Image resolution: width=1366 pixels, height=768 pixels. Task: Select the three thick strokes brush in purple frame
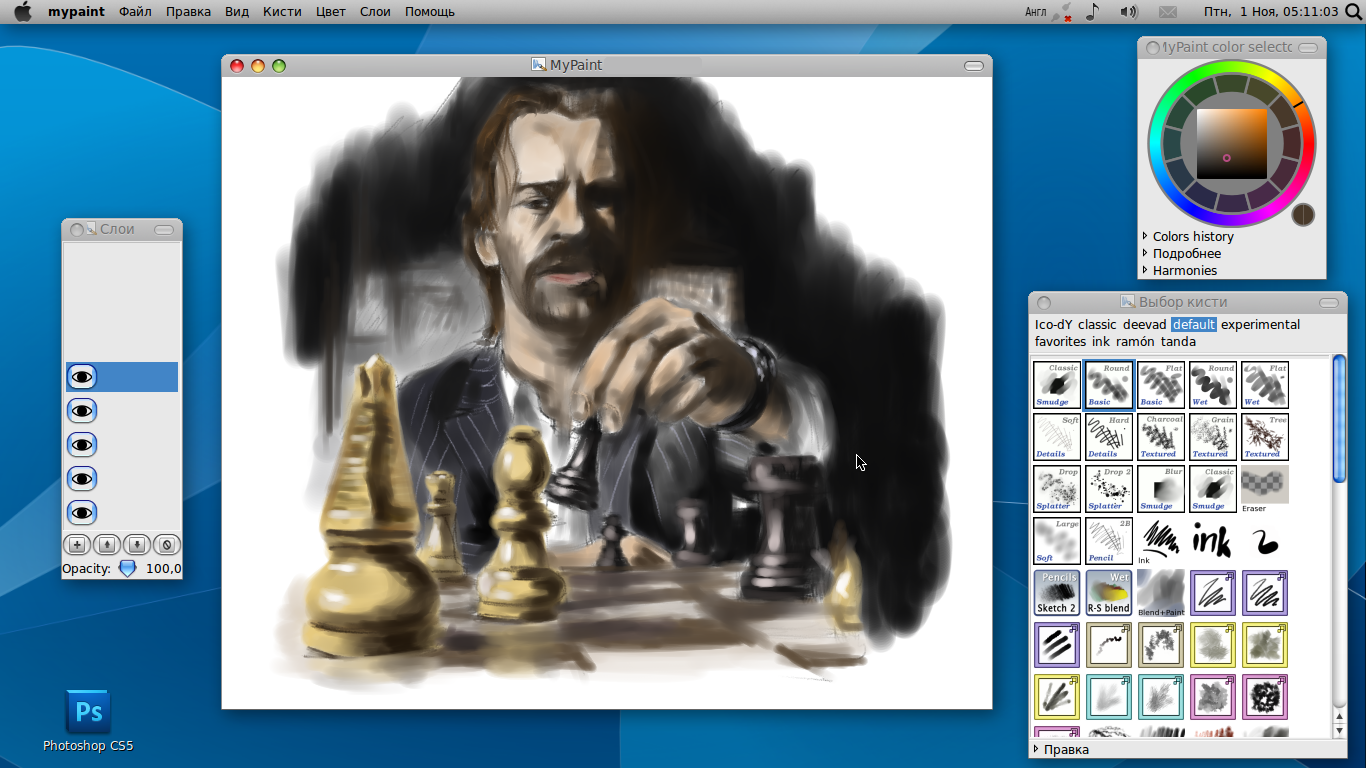click(x=1057, y=645)
